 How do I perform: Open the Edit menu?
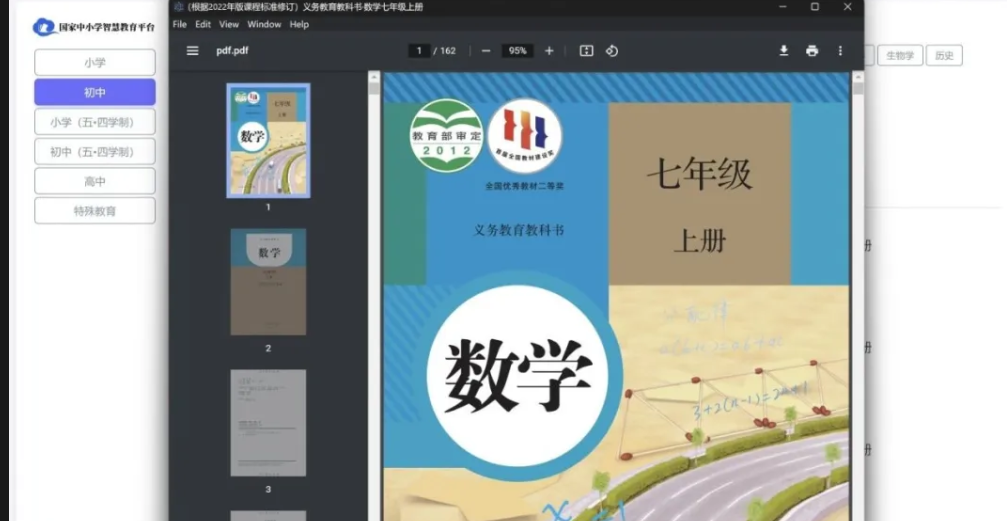pos(203,24)
